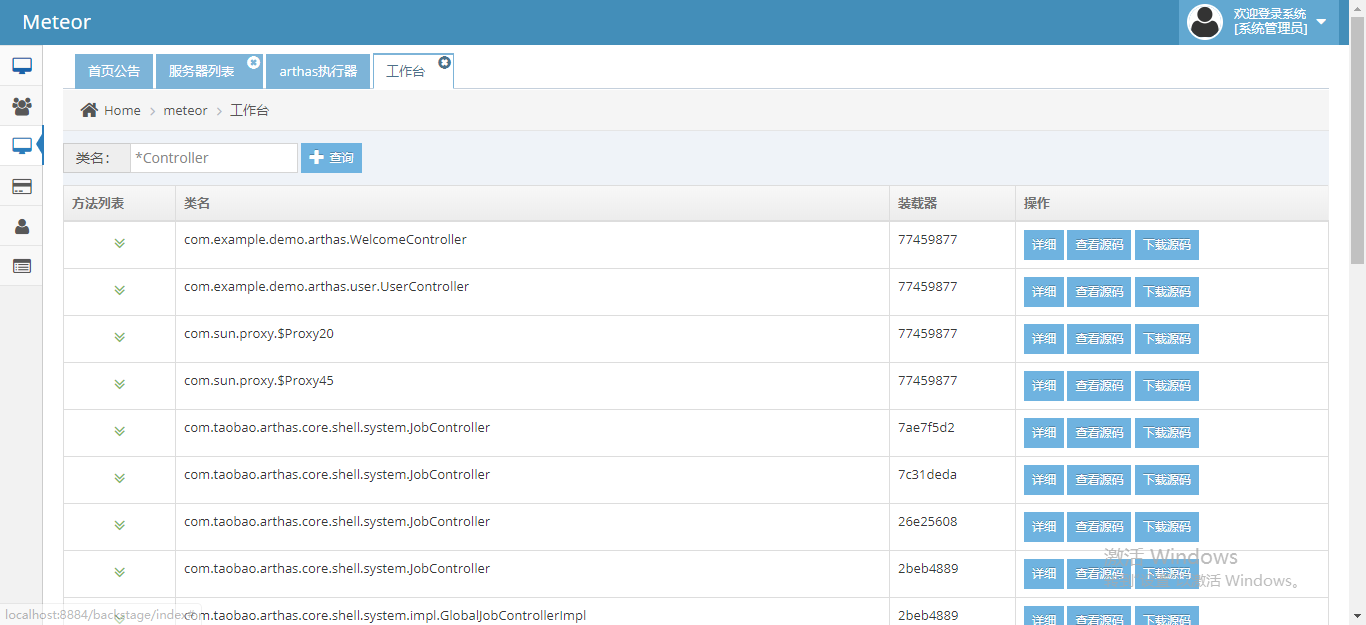Click 详细 for WelcomeController
The width and height of the screenshot is (1366, 625).
click(1043, 244)
